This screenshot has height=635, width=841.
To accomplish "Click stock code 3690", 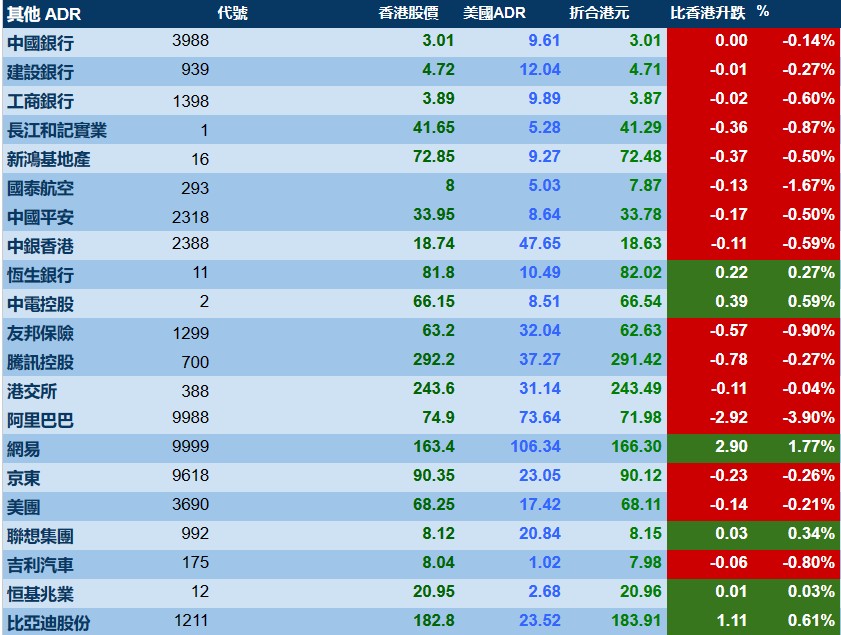I will tap(190, 504).
